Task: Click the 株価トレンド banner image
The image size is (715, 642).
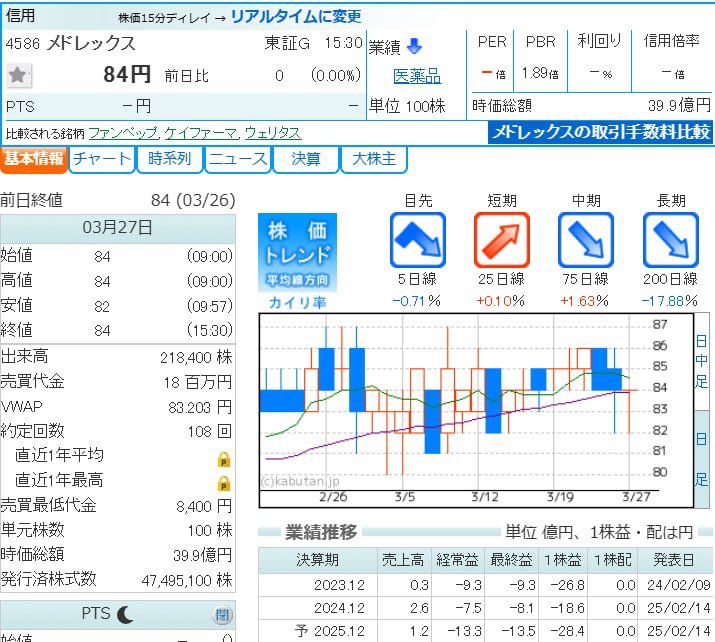Action: (297, 252)
